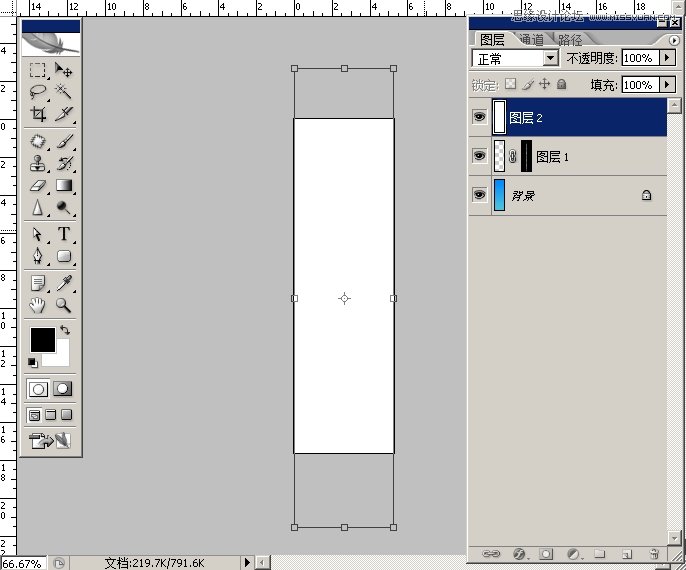
Task: Select the Lasso tool
Action: [38, 91]
